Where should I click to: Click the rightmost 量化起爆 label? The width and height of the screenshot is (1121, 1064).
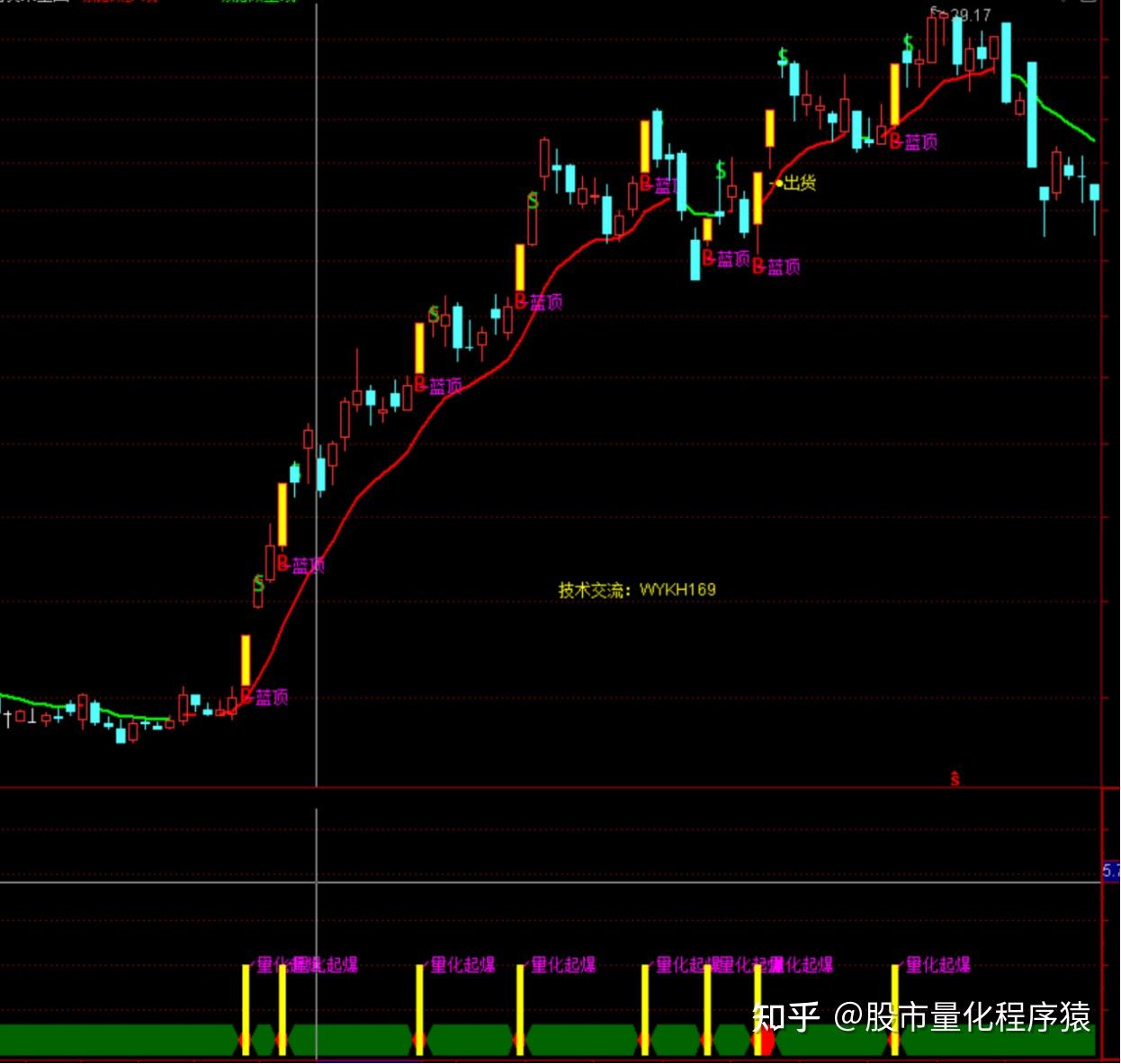938,965
